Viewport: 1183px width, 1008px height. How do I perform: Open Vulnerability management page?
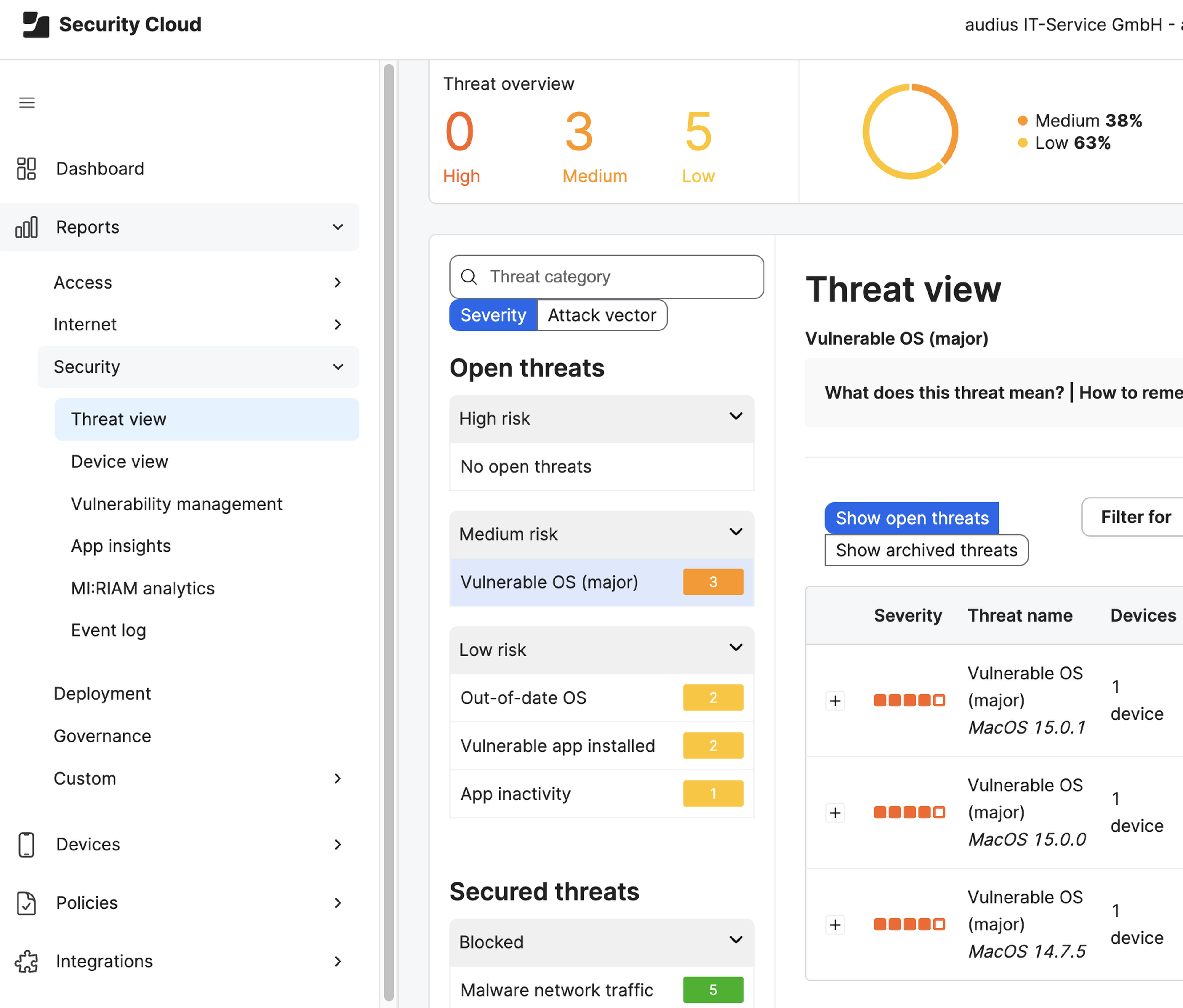pos(176,504)
